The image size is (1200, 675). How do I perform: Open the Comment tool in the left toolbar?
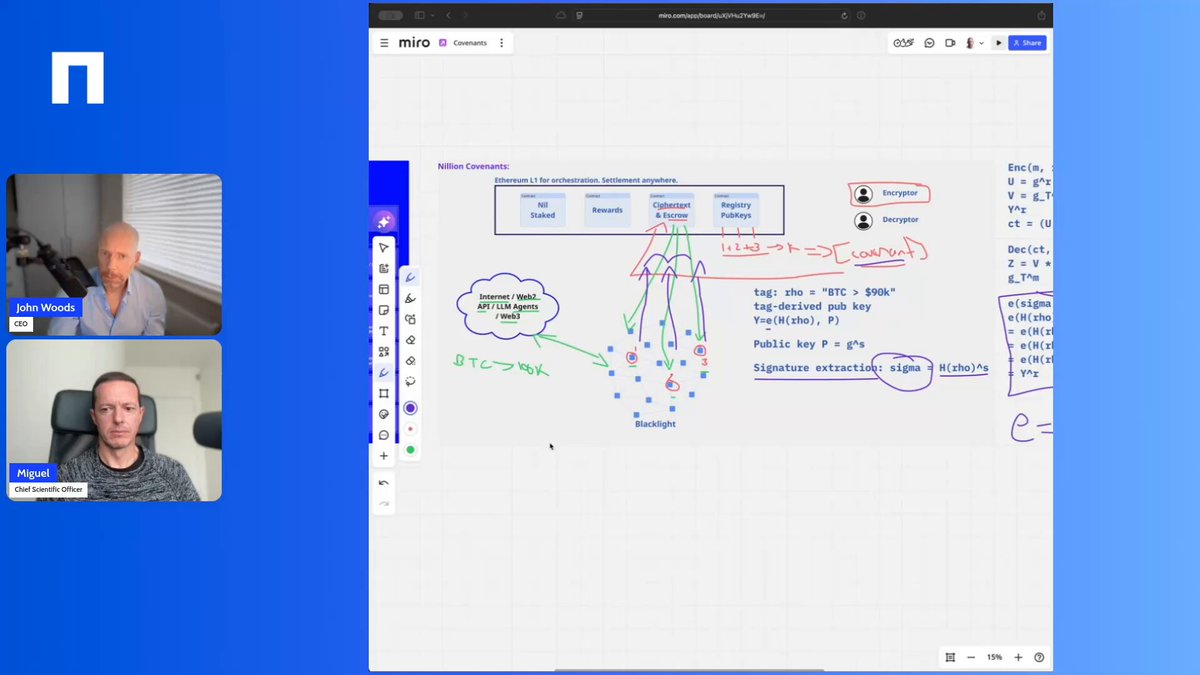click(384, 435)
